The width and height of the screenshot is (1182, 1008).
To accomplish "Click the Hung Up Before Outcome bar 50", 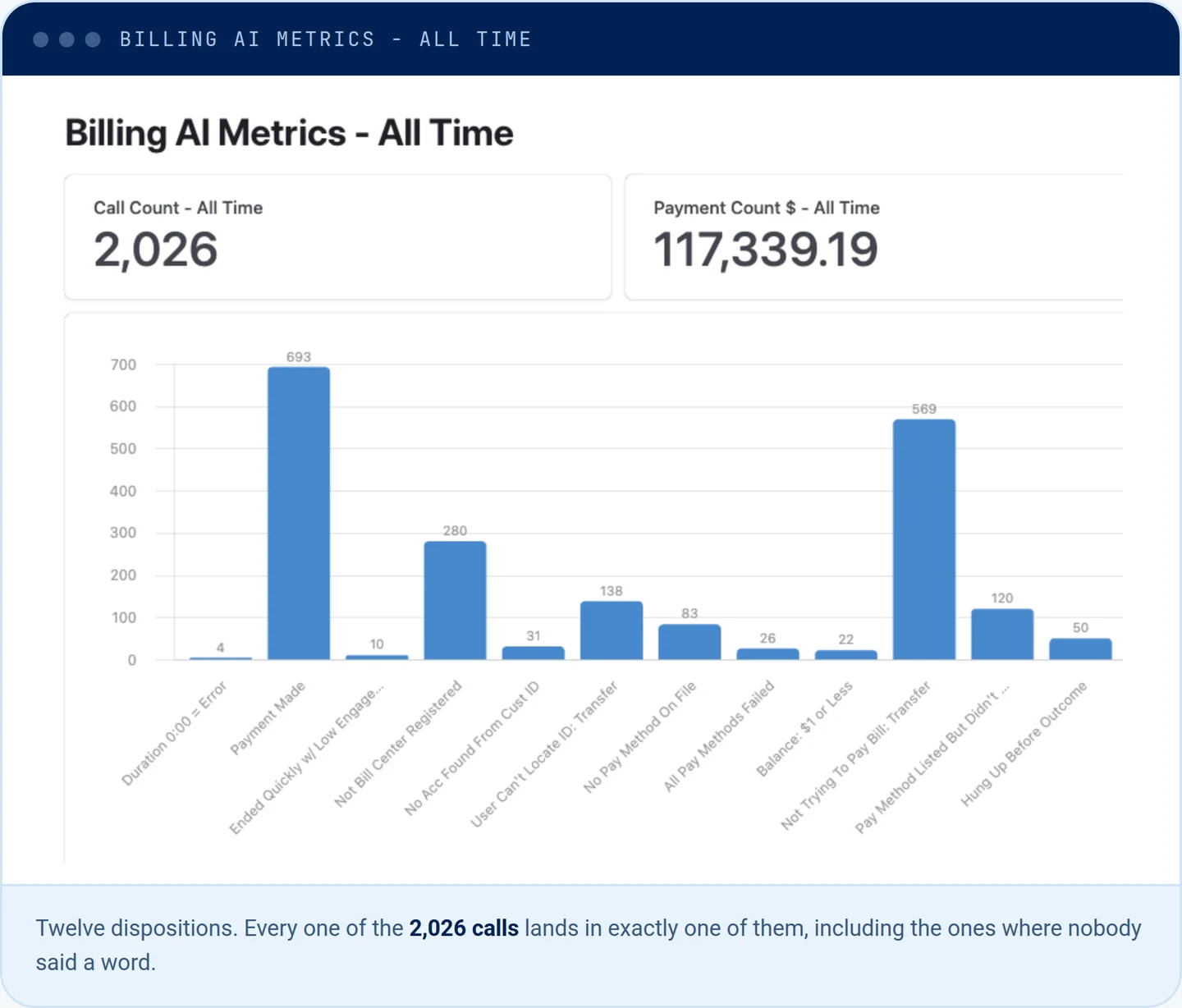I will point(1080,649).
